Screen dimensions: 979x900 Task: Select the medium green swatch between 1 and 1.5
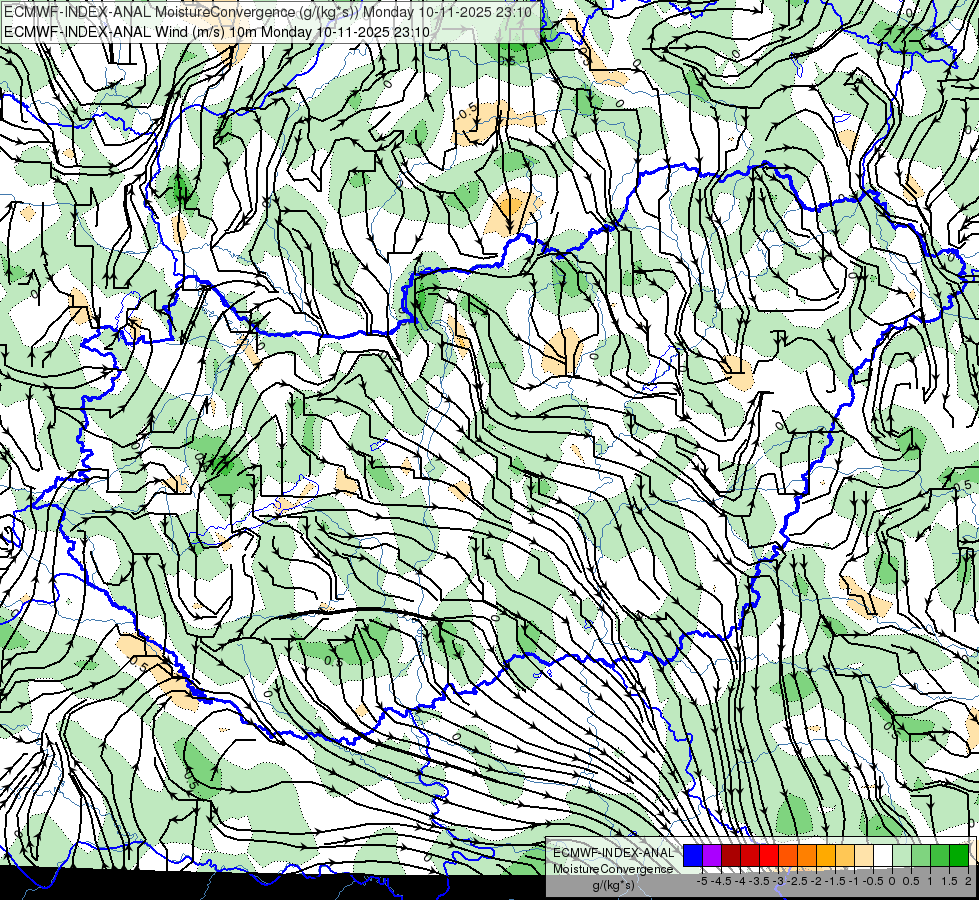click(940, 856)
